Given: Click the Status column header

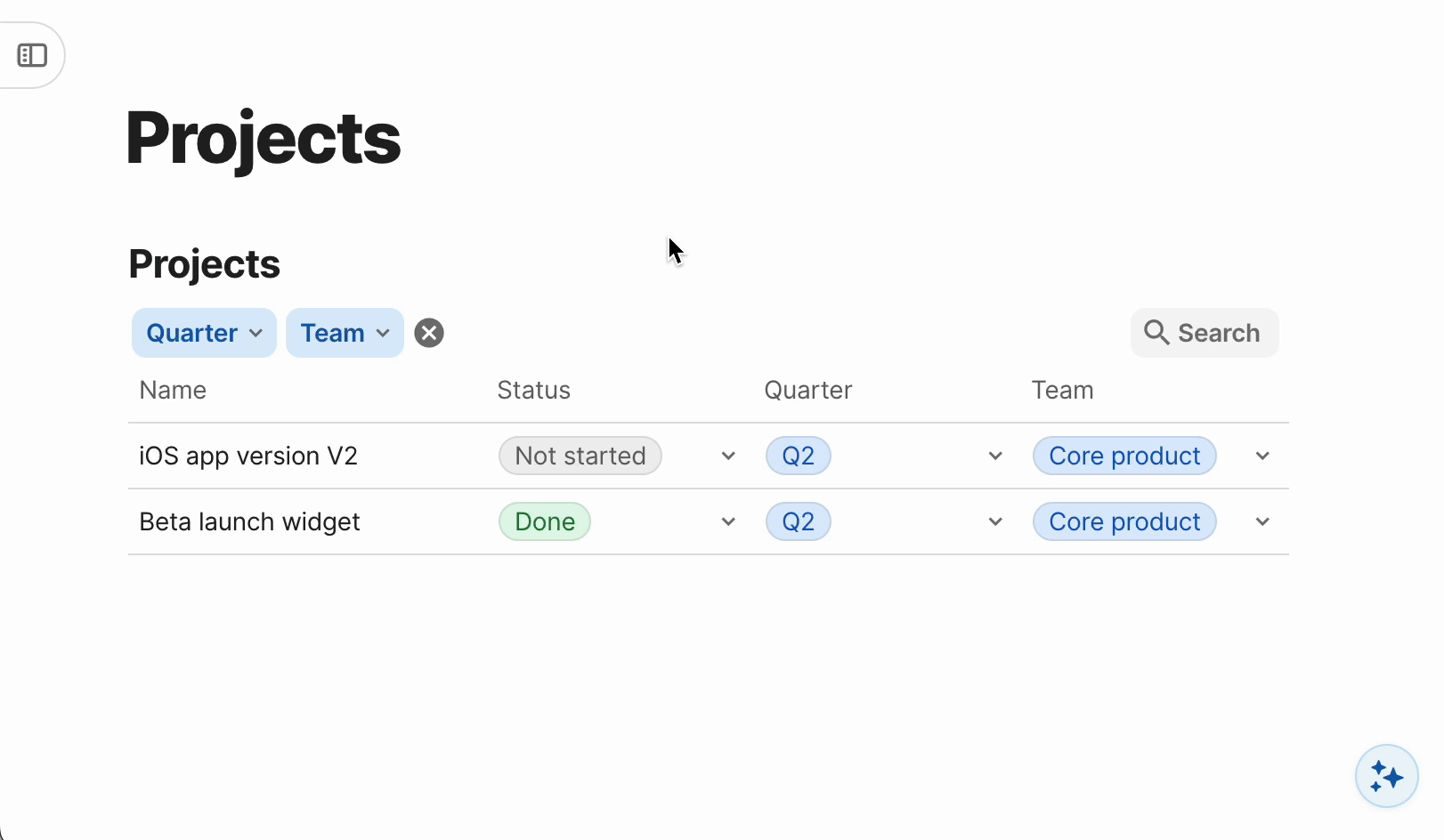Looking at the screenshot, I should (533, 390).
